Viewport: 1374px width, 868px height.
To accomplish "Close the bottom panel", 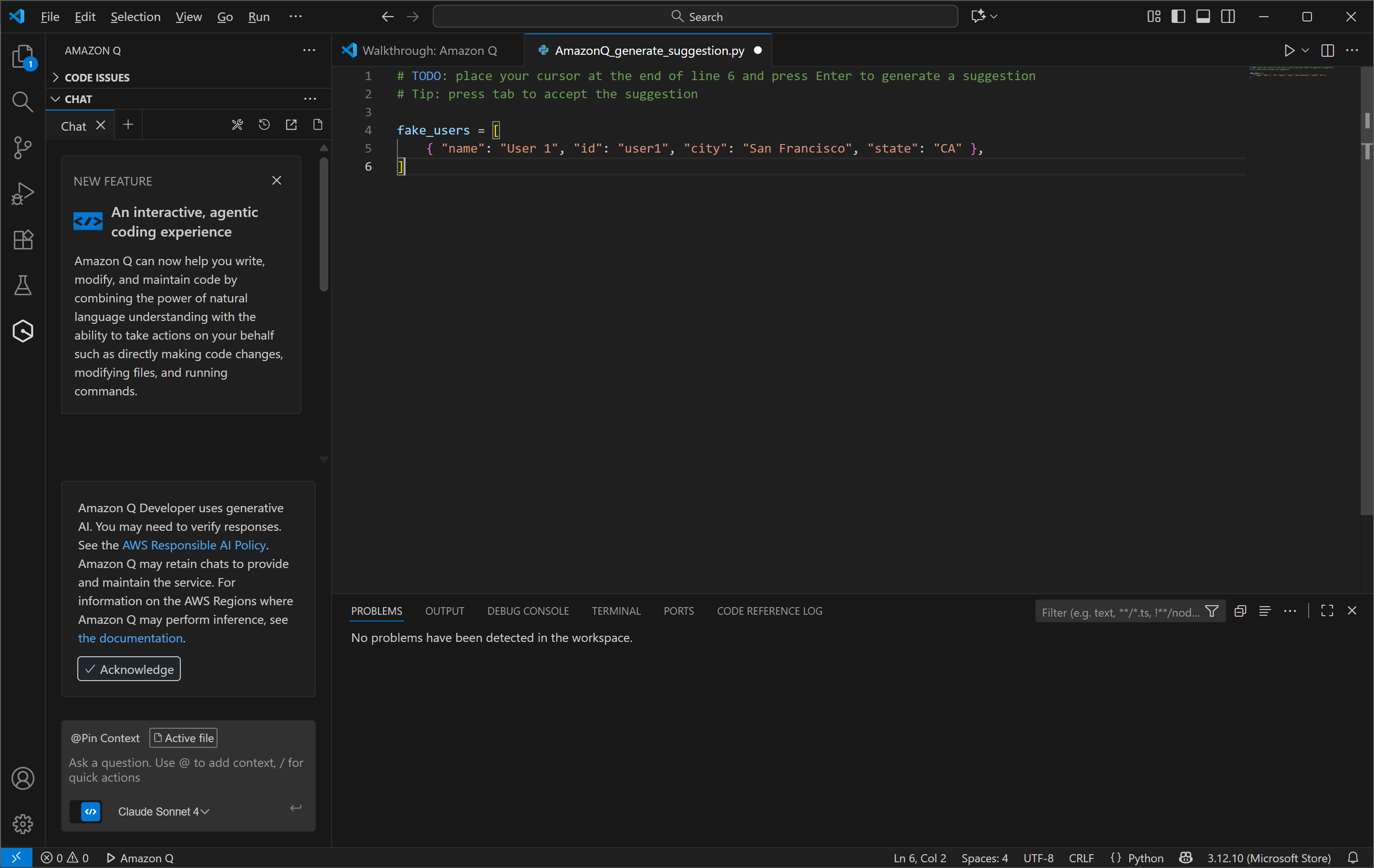I will pos(1353,611).
